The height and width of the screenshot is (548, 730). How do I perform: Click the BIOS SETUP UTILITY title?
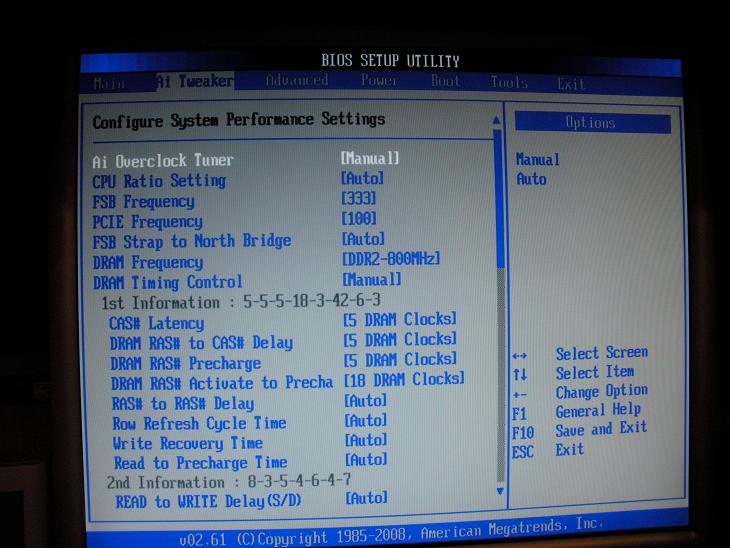[390, 61]
